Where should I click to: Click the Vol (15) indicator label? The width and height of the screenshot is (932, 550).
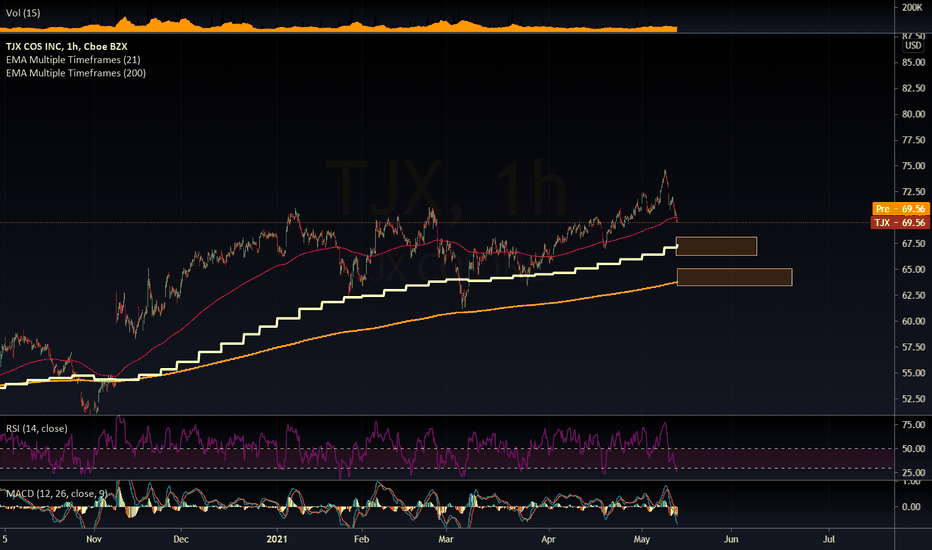pos(23,12)
